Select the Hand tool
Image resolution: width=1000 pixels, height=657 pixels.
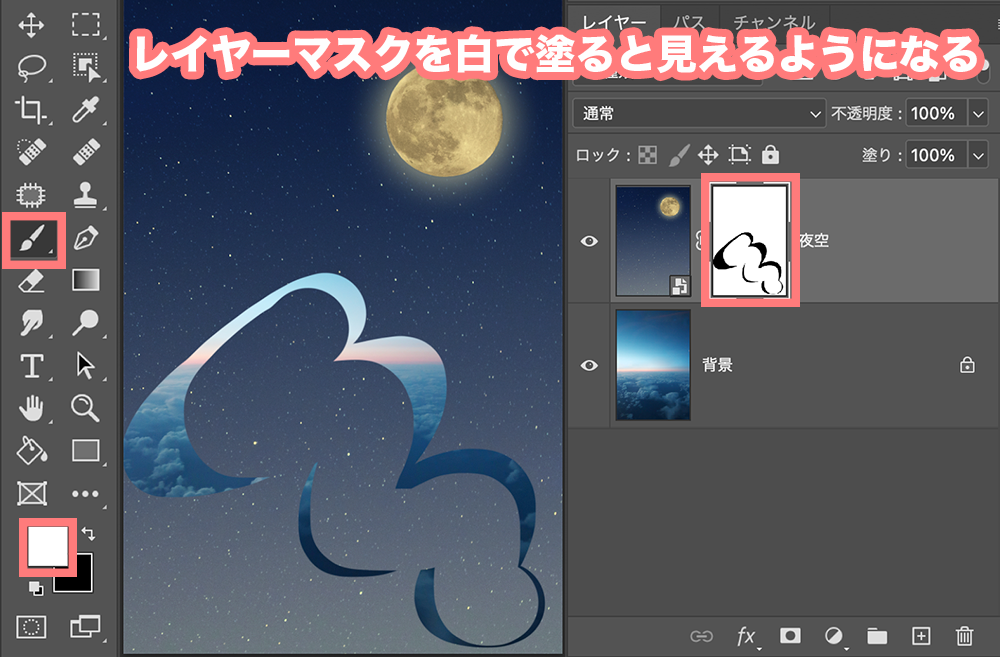point(31,408)
